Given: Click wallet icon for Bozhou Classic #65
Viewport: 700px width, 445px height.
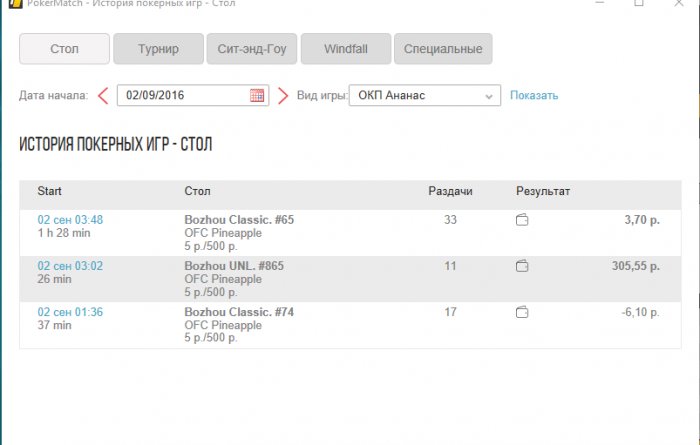Looking at the screenshot, I should coord(522,220).
